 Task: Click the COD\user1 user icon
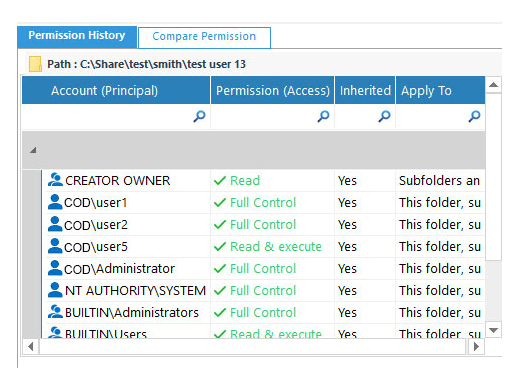point(55,202)
